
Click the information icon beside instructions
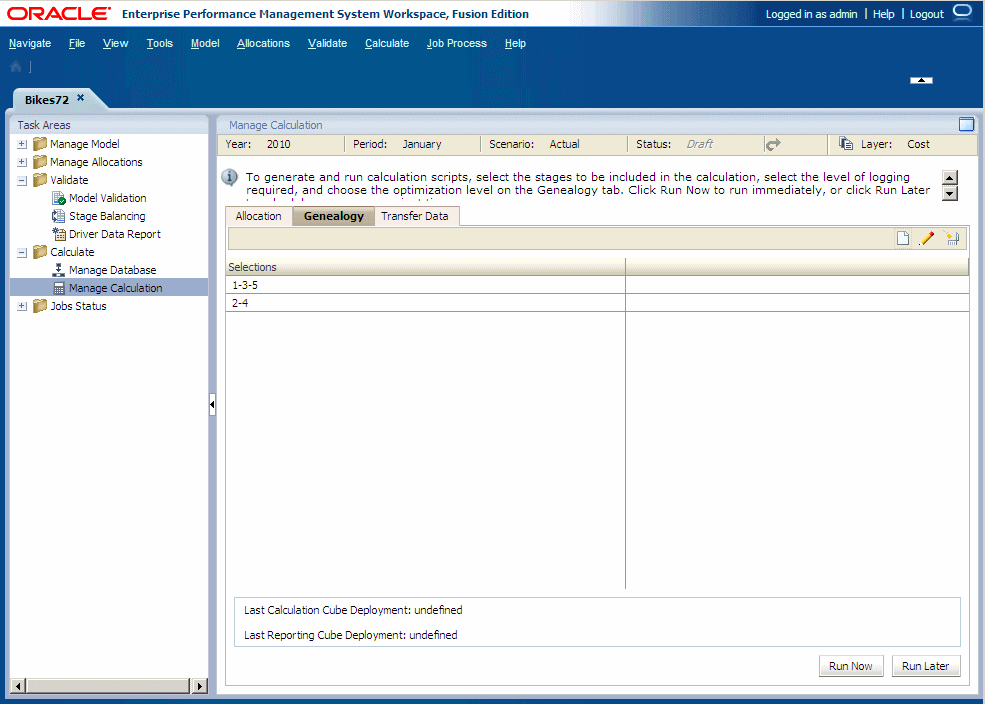[x=230, y=177]
